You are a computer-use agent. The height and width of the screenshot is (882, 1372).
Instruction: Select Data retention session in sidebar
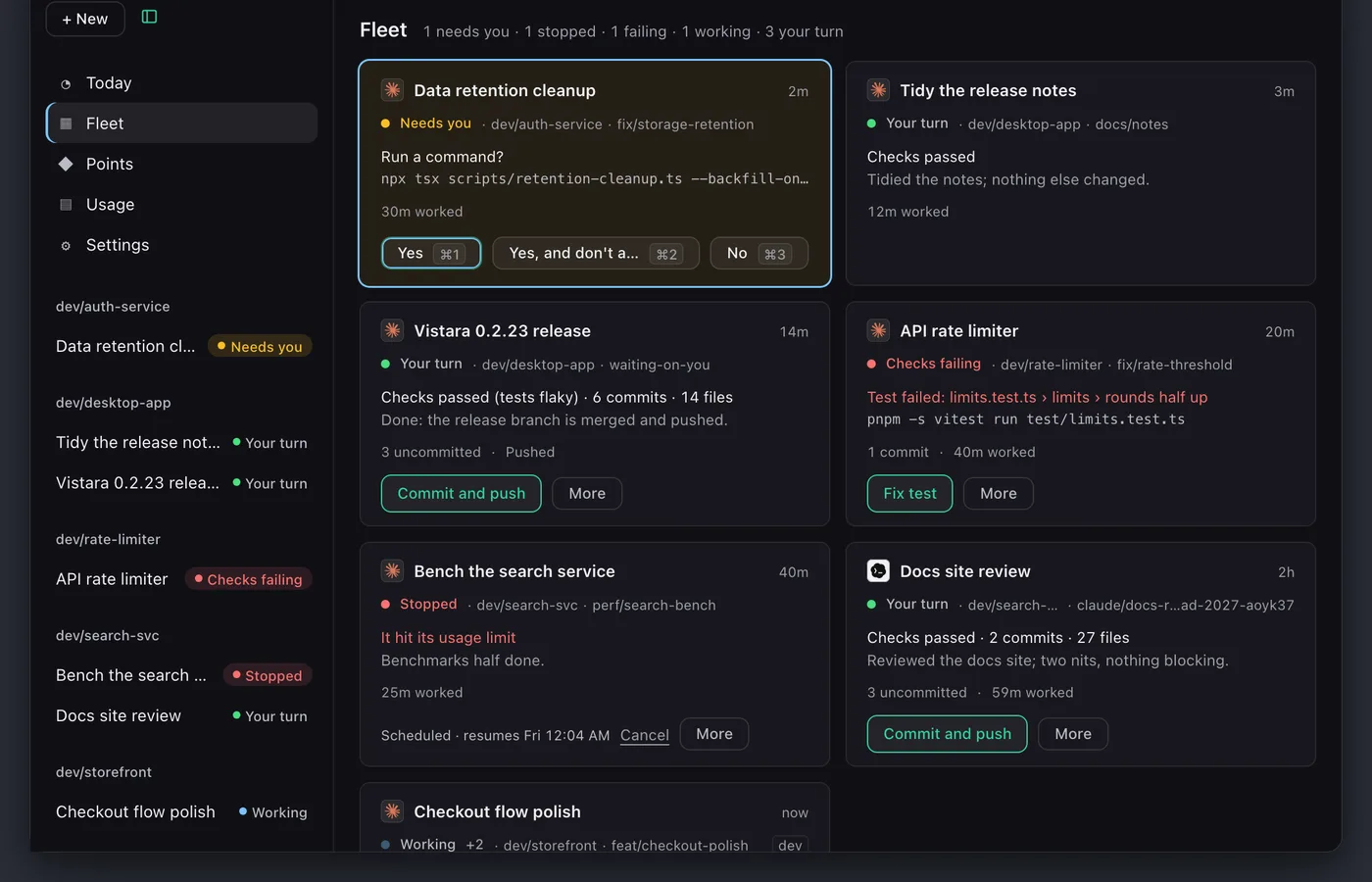(x=181, y=346)
